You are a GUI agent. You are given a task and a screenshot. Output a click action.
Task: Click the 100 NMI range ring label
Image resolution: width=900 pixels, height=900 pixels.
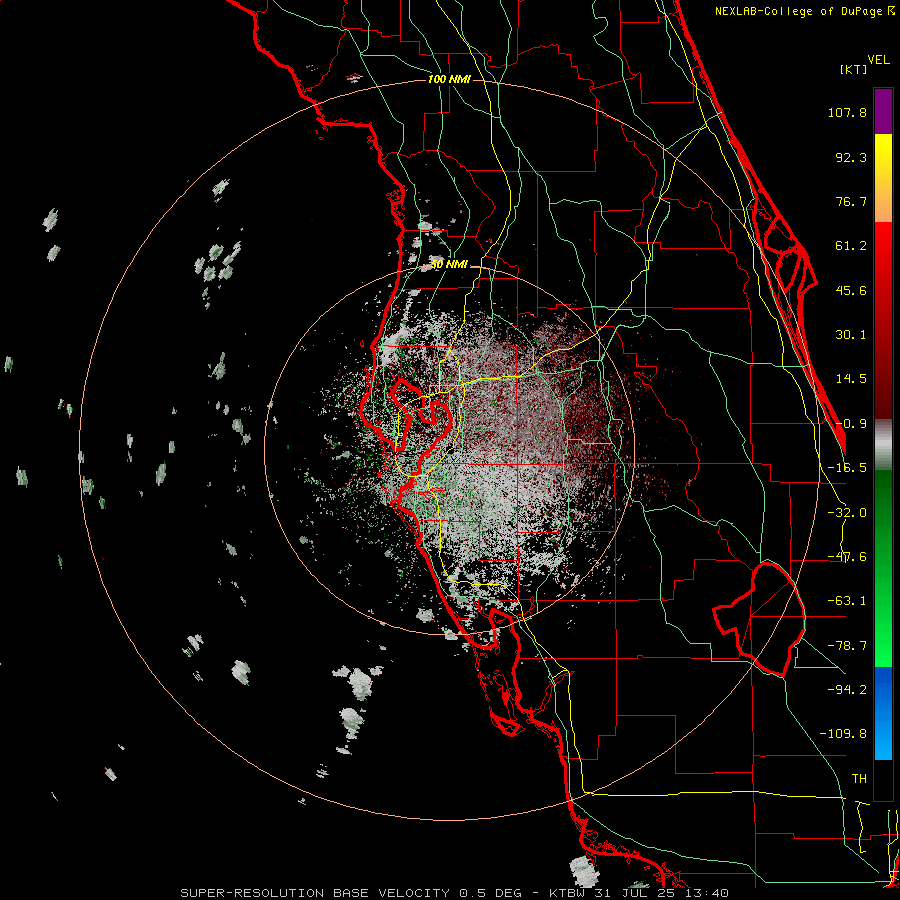449,79
